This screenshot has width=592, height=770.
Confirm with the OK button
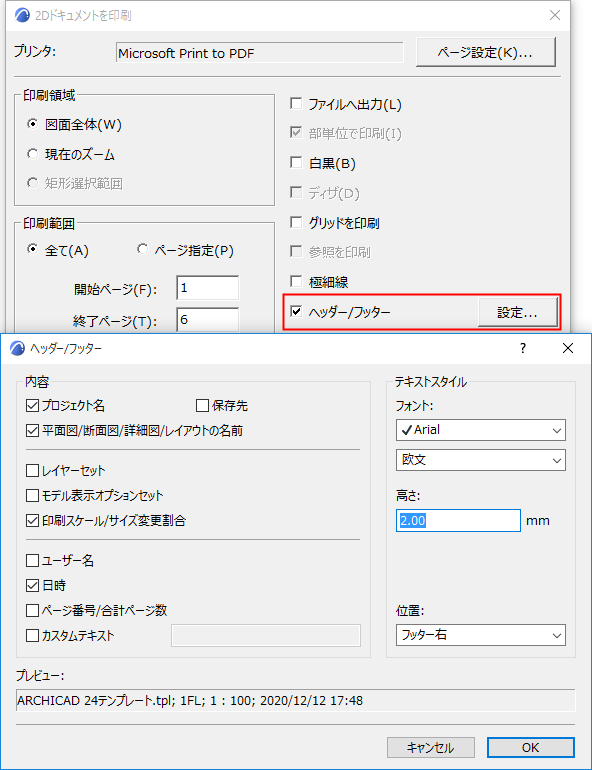pyautogui.click(x=531, y=747)
